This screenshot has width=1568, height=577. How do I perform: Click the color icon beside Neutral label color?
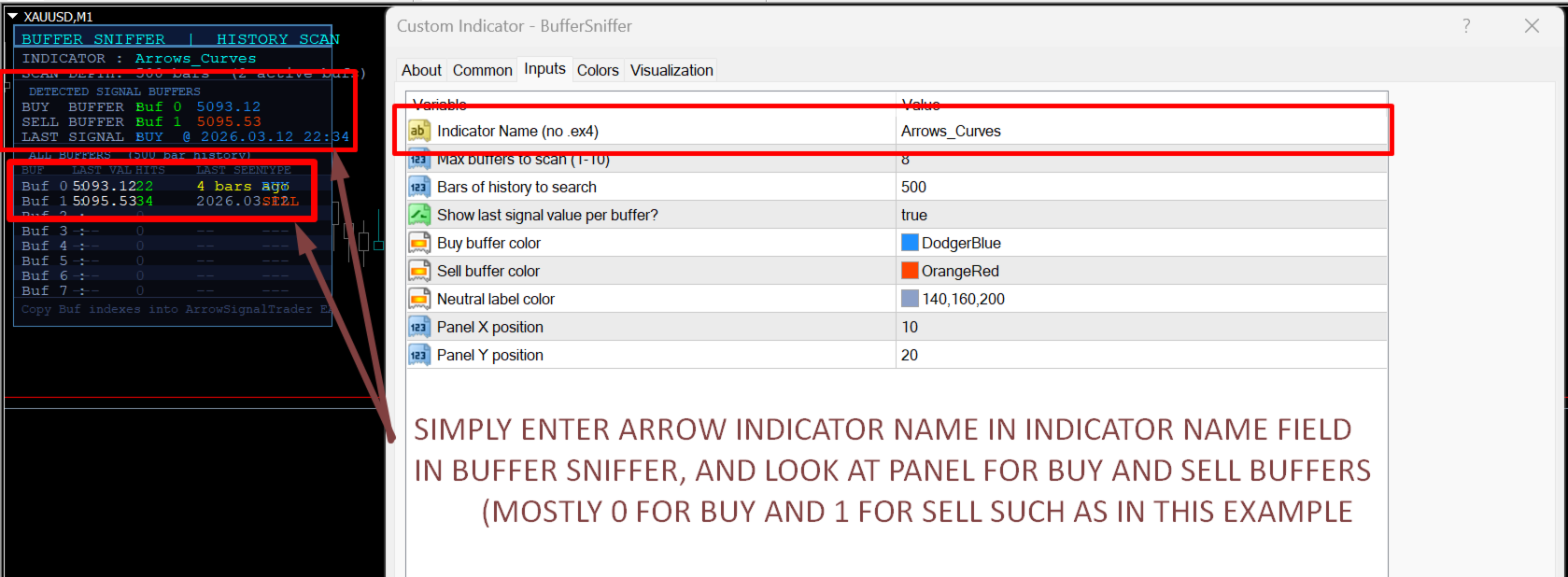pyautogui.click(x=418, y=299)
